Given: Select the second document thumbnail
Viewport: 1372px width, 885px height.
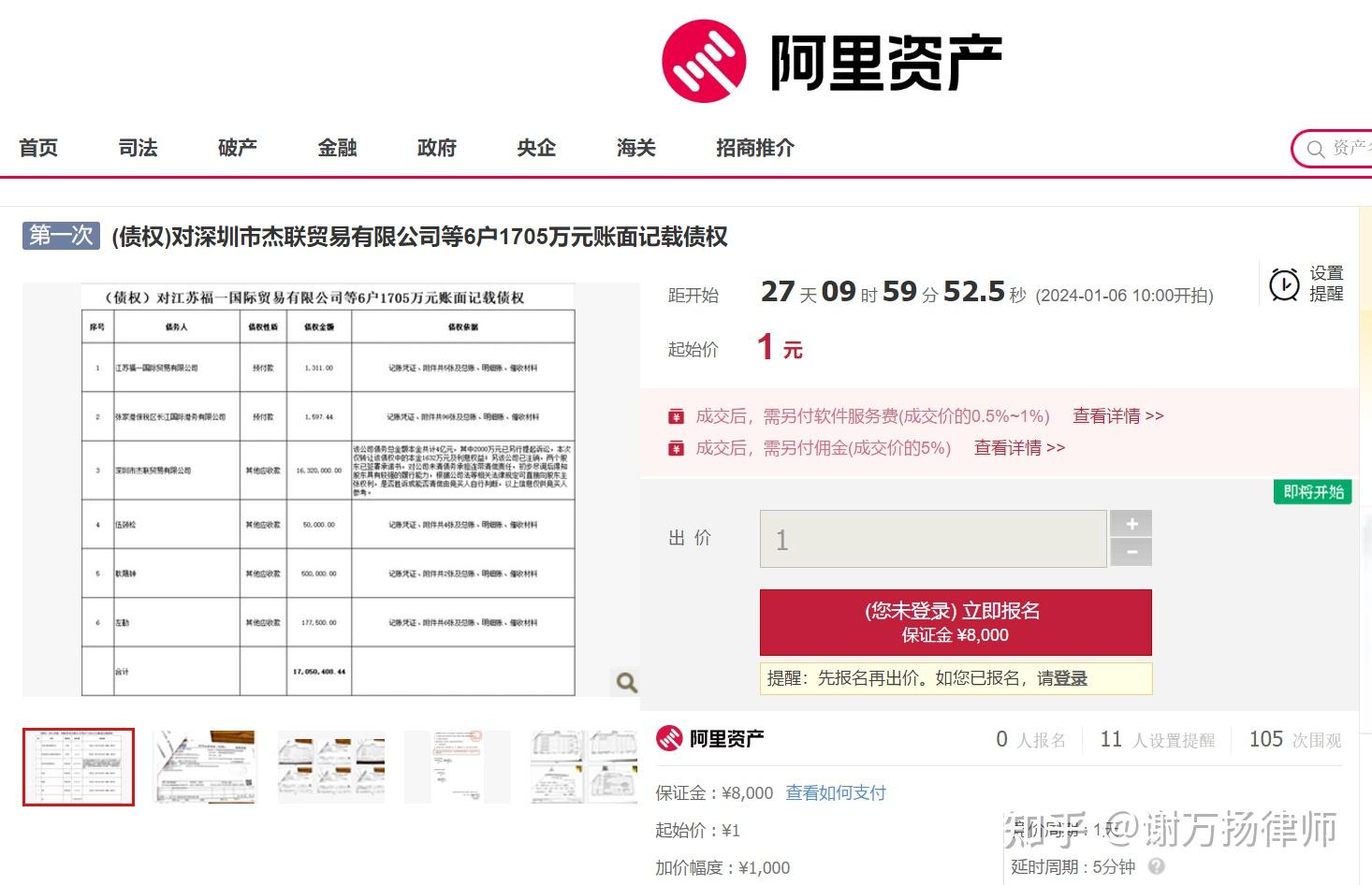Looking at the screenshot, I should [204, 767].
